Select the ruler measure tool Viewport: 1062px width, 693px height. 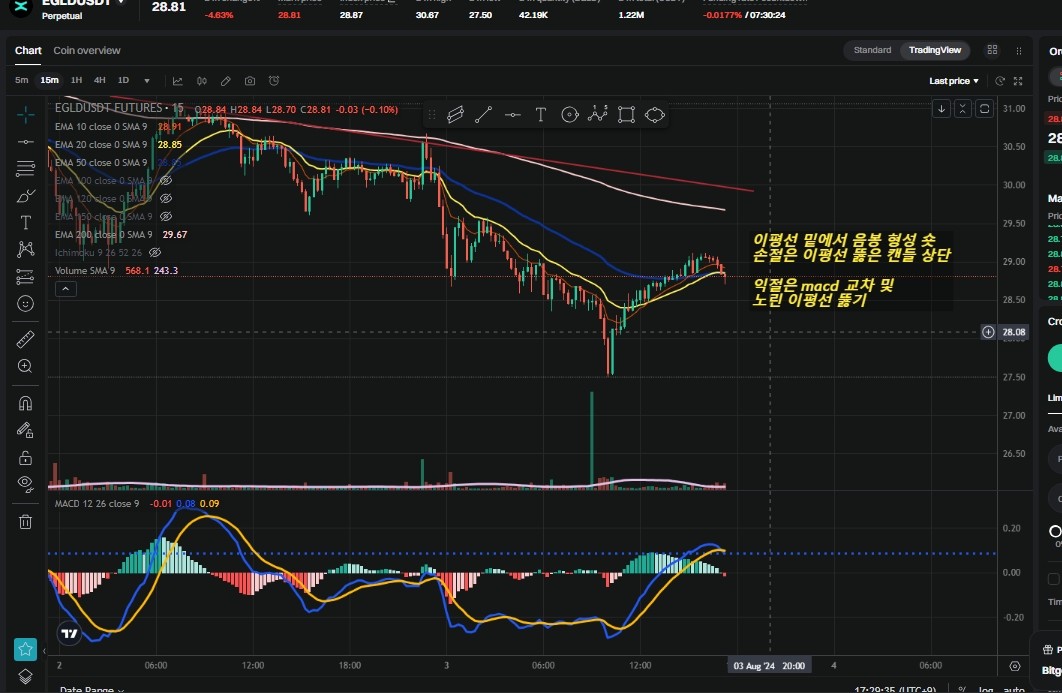click(25, 339)
